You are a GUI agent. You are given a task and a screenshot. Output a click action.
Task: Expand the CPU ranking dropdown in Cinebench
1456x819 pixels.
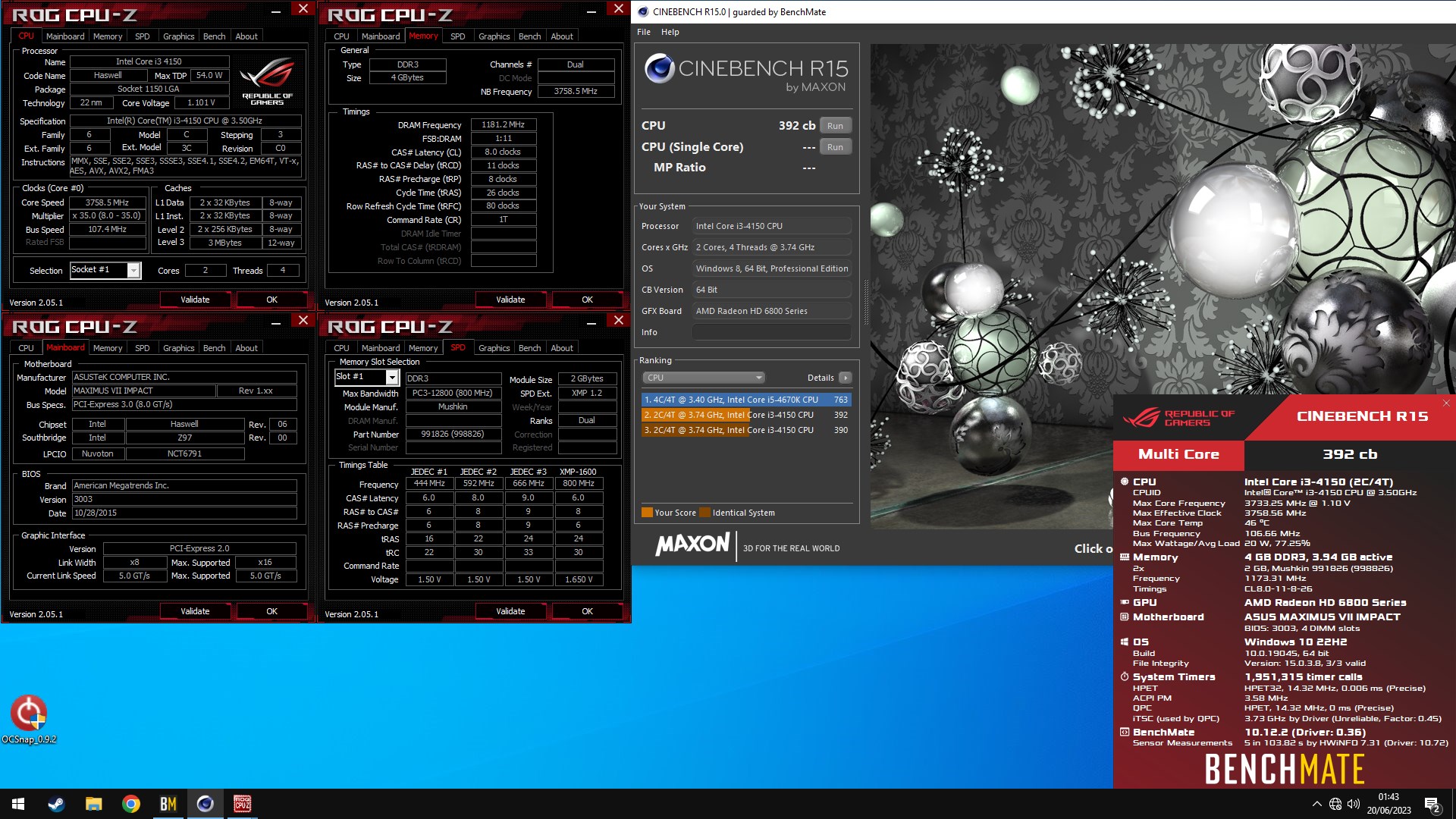[704, 378]
